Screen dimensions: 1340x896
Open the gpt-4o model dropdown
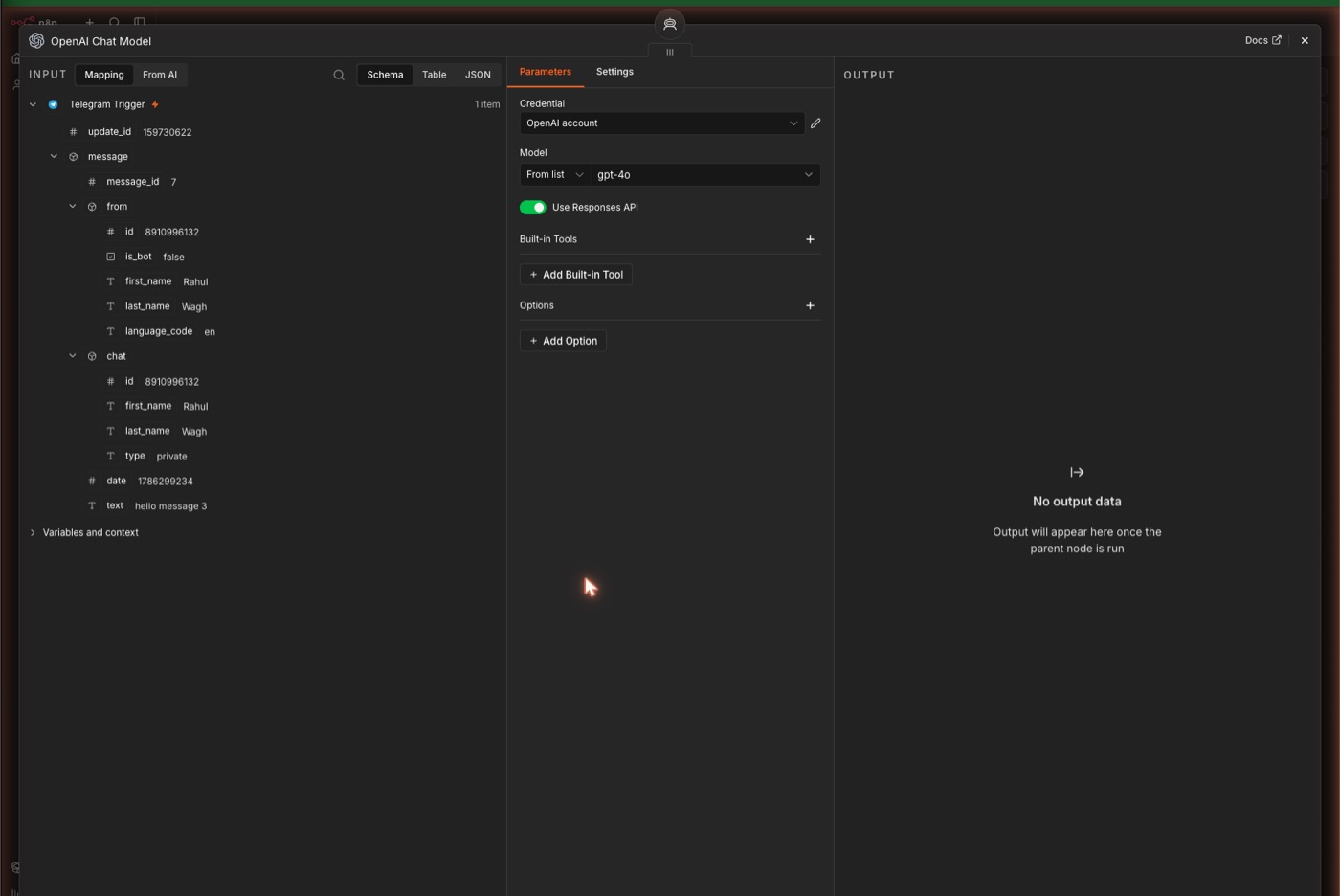tap(705, 175)
